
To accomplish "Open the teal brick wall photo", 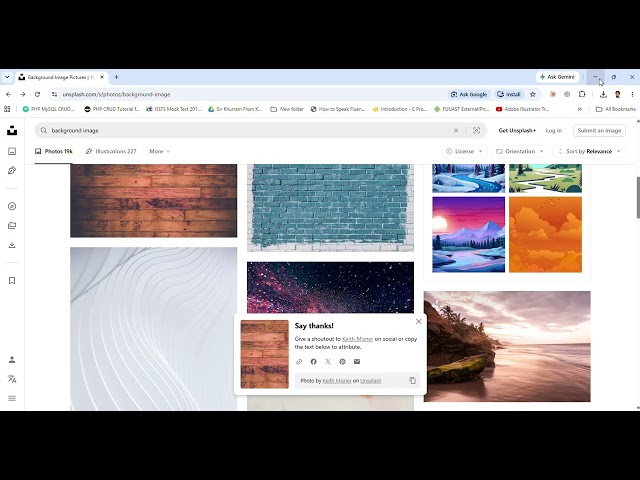I will [x=330, y=208].
